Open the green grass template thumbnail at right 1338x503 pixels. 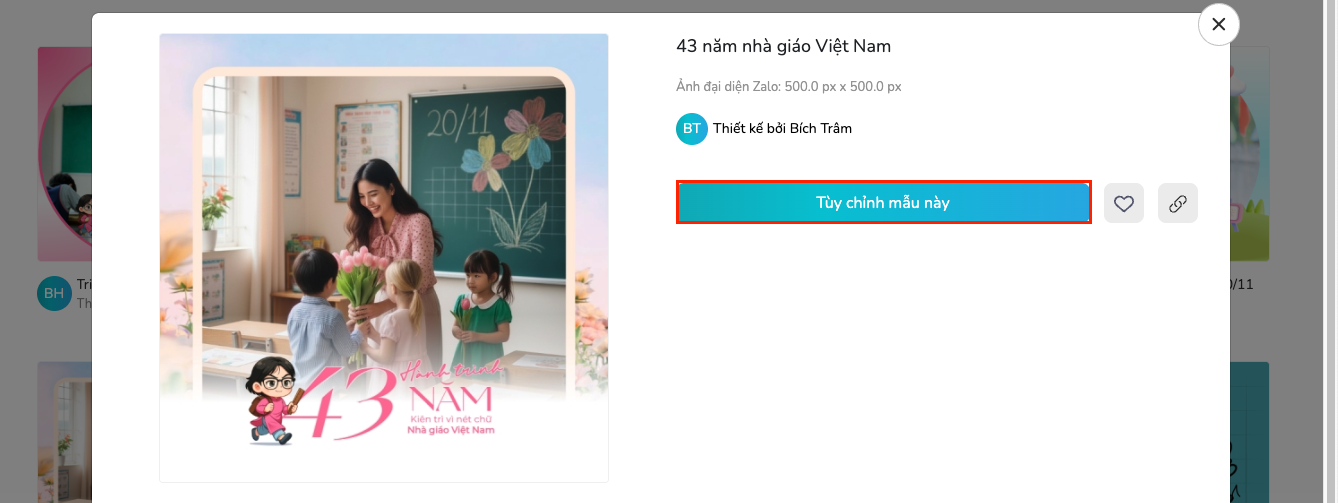pyautogui.click(x=1249, y=153)
